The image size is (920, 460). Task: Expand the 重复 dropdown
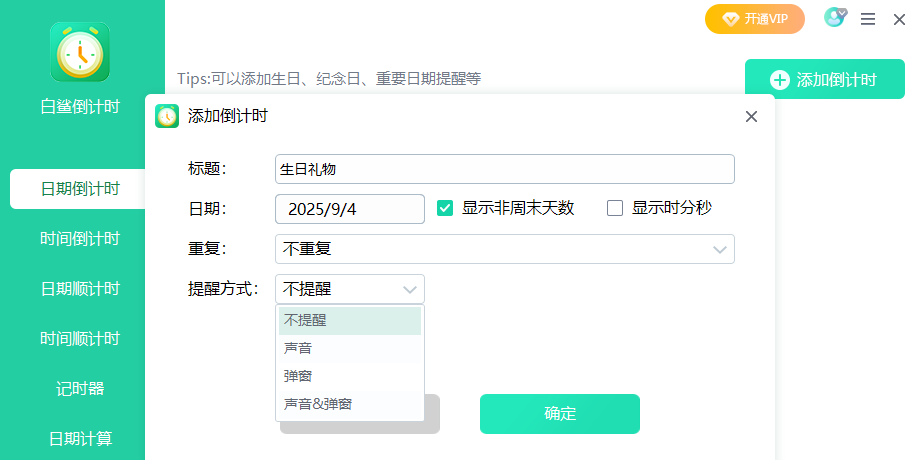click(x=719, y=249)
